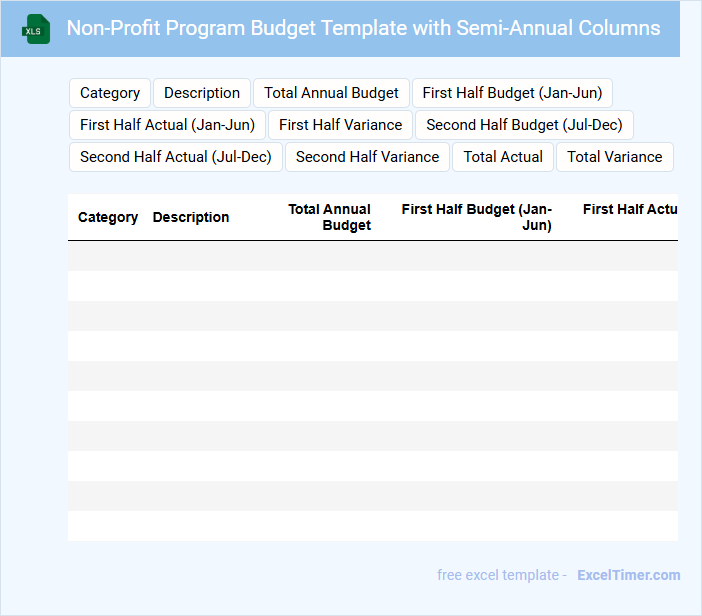This screenshot has height=616, width=702.
Task: Select the First Half Variance tag
Action: pos(340,125)
